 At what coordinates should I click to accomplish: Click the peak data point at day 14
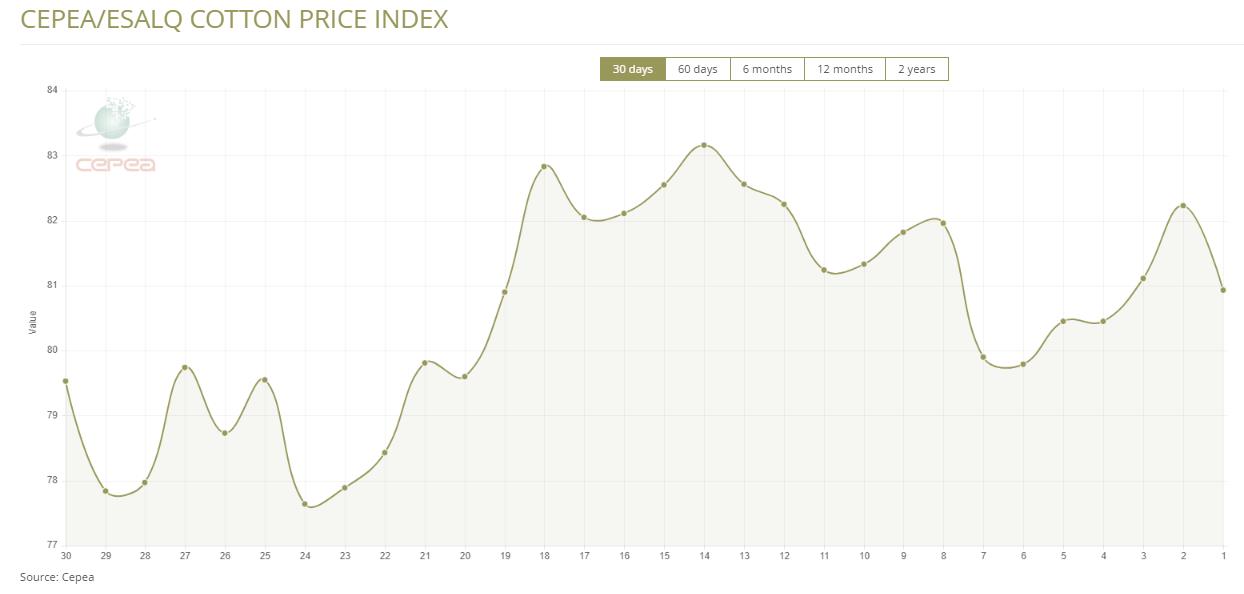tap(704, 145)
